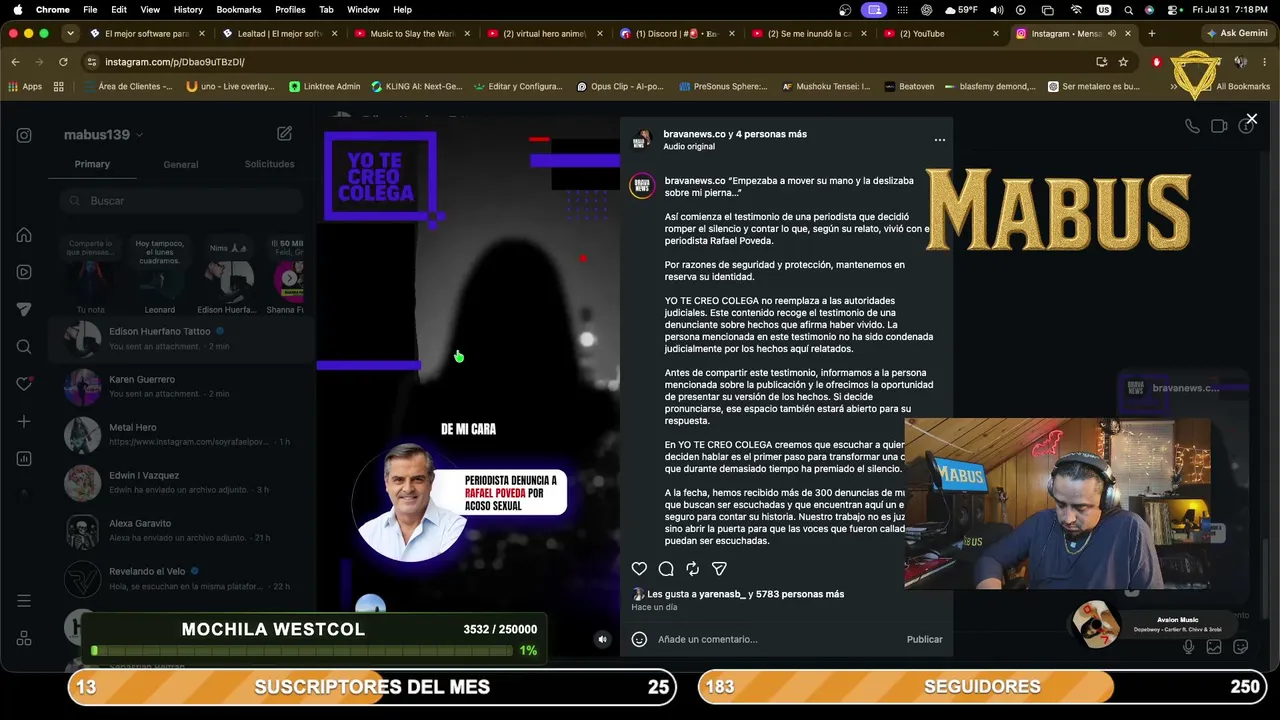Viewport: 1280px width, 720px height.
Task: Repost the post using the repost icon
Action: coord(692,569)
